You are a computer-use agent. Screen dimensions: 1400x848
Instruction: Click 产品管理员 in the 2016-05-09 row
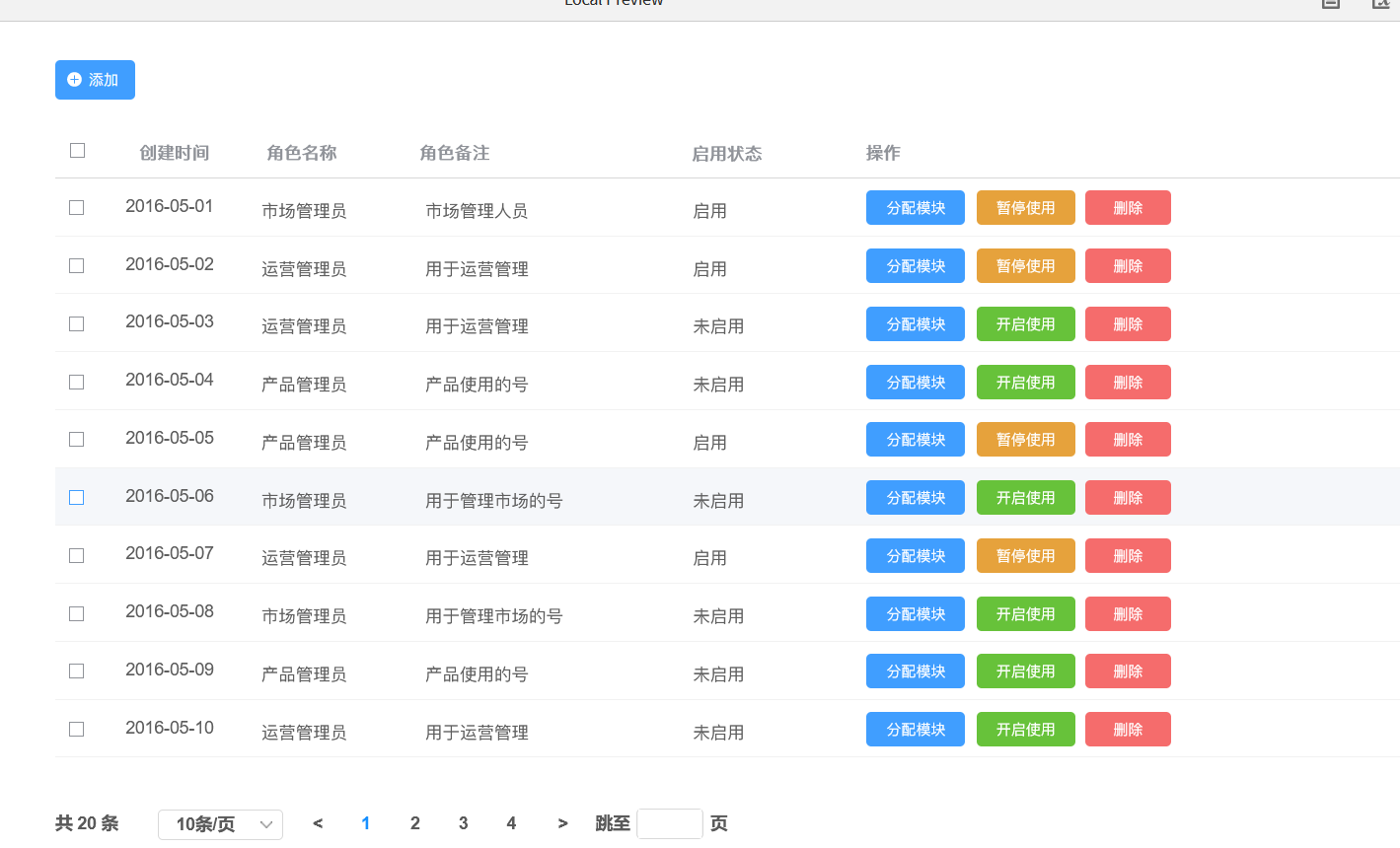pos(304,674)
